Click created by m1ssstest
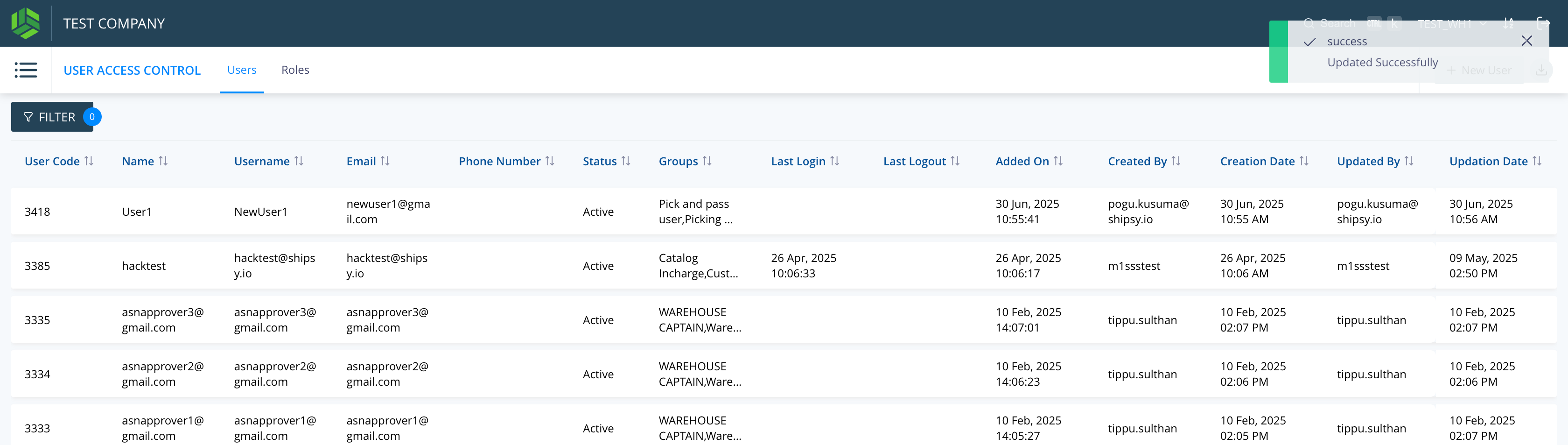The width and height of the screenshot is (1568, 445). pos(1134,266)
